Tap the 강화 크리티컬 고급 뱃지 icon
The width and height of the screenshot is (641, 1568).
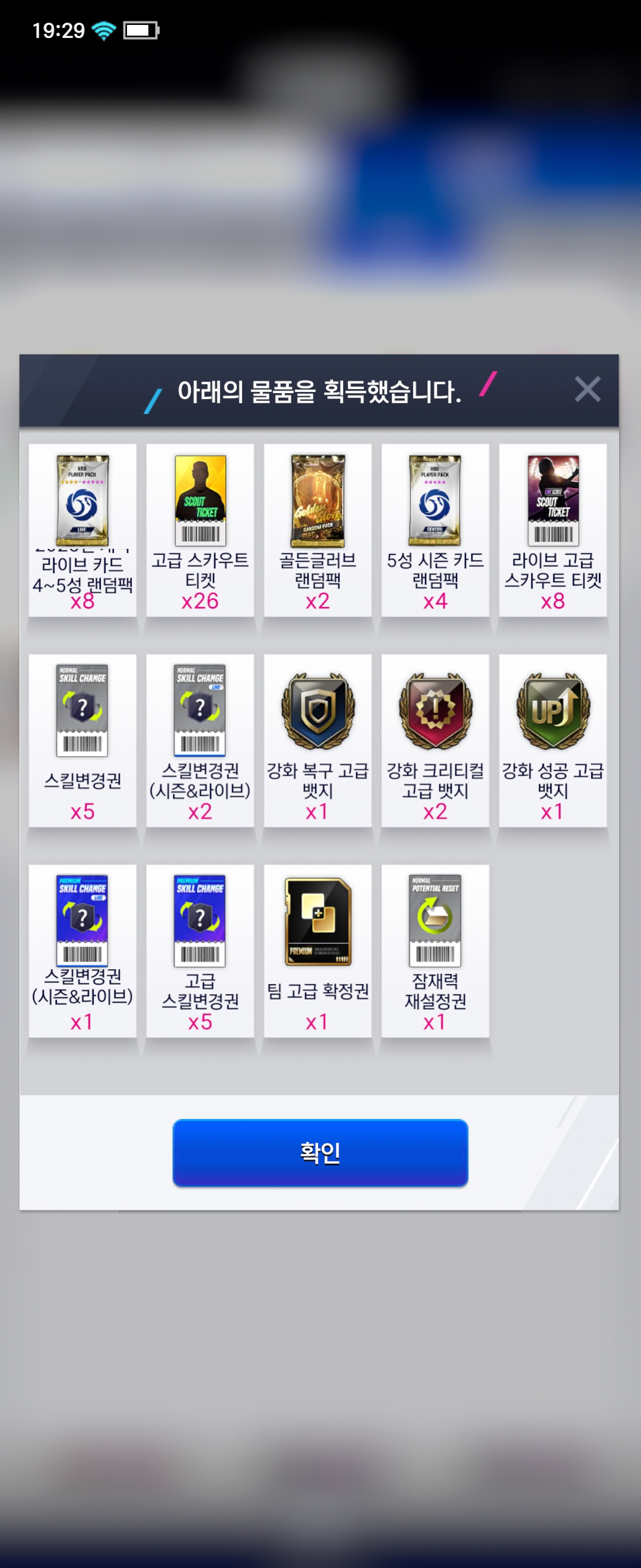click(435, 710)
